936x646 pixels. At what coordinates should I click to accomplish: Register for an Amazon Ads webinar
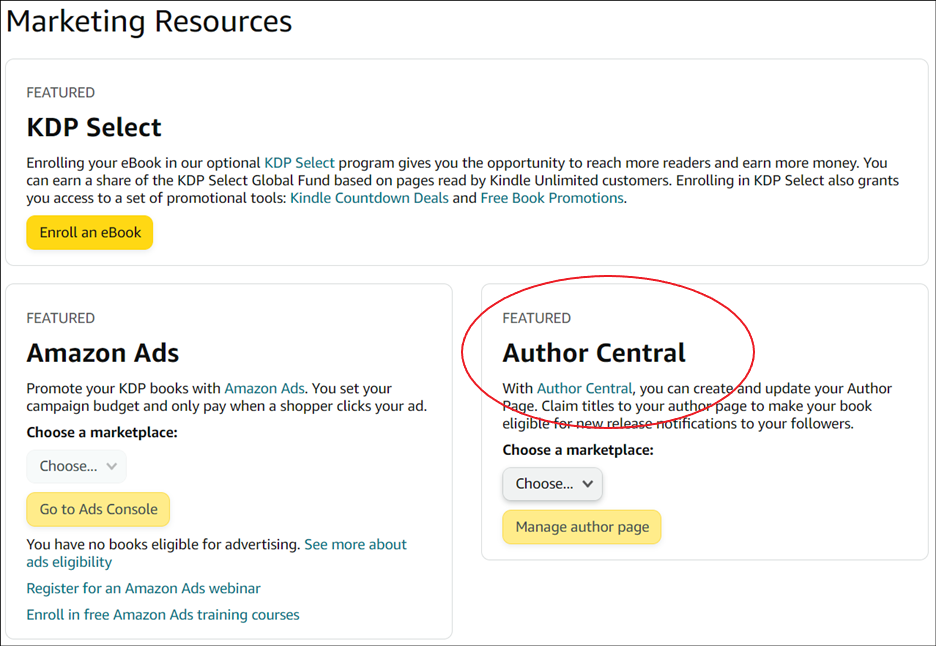coord(143,588)
